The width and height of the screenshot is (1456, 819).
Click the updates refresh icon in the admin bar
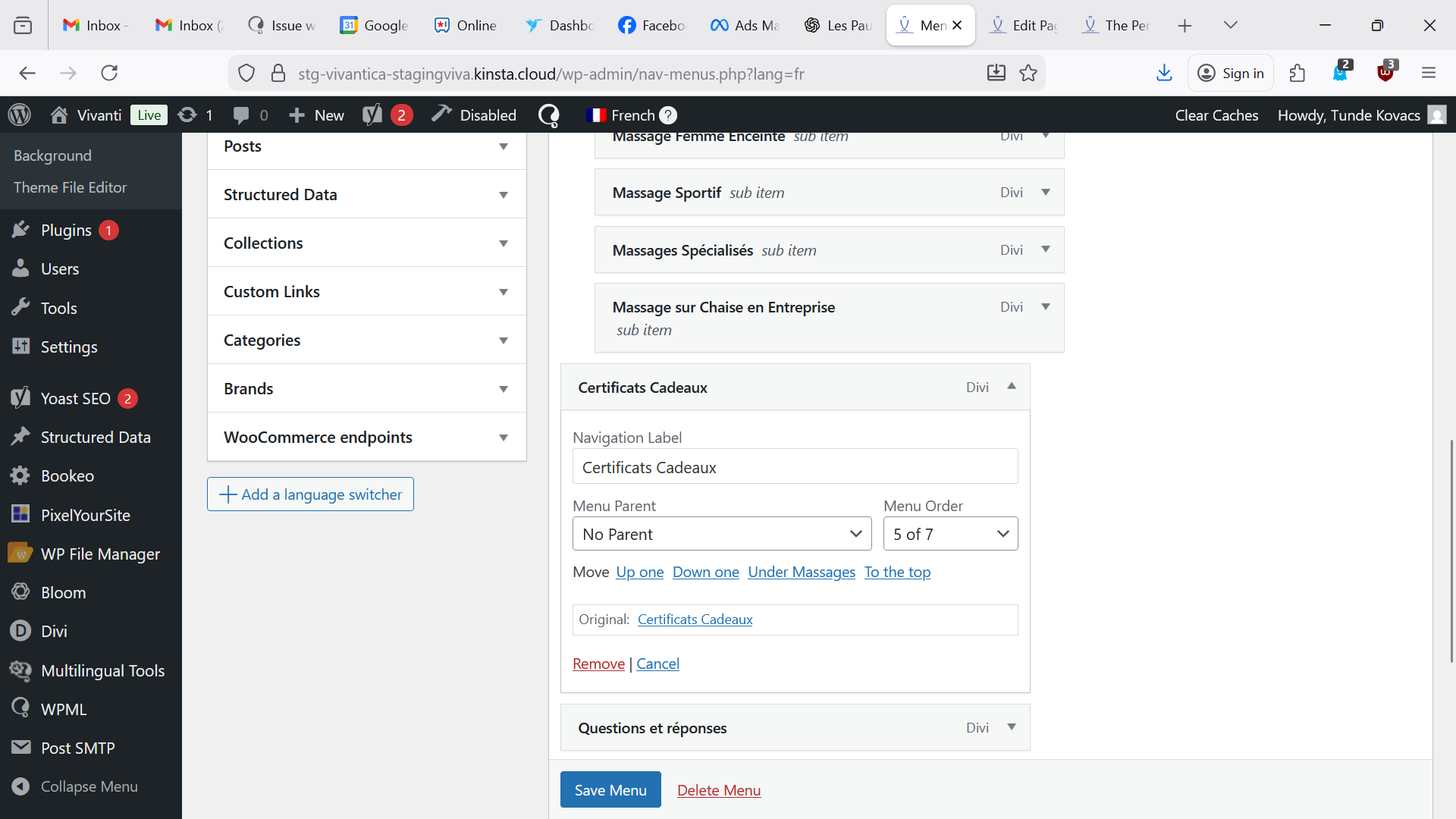187,115
